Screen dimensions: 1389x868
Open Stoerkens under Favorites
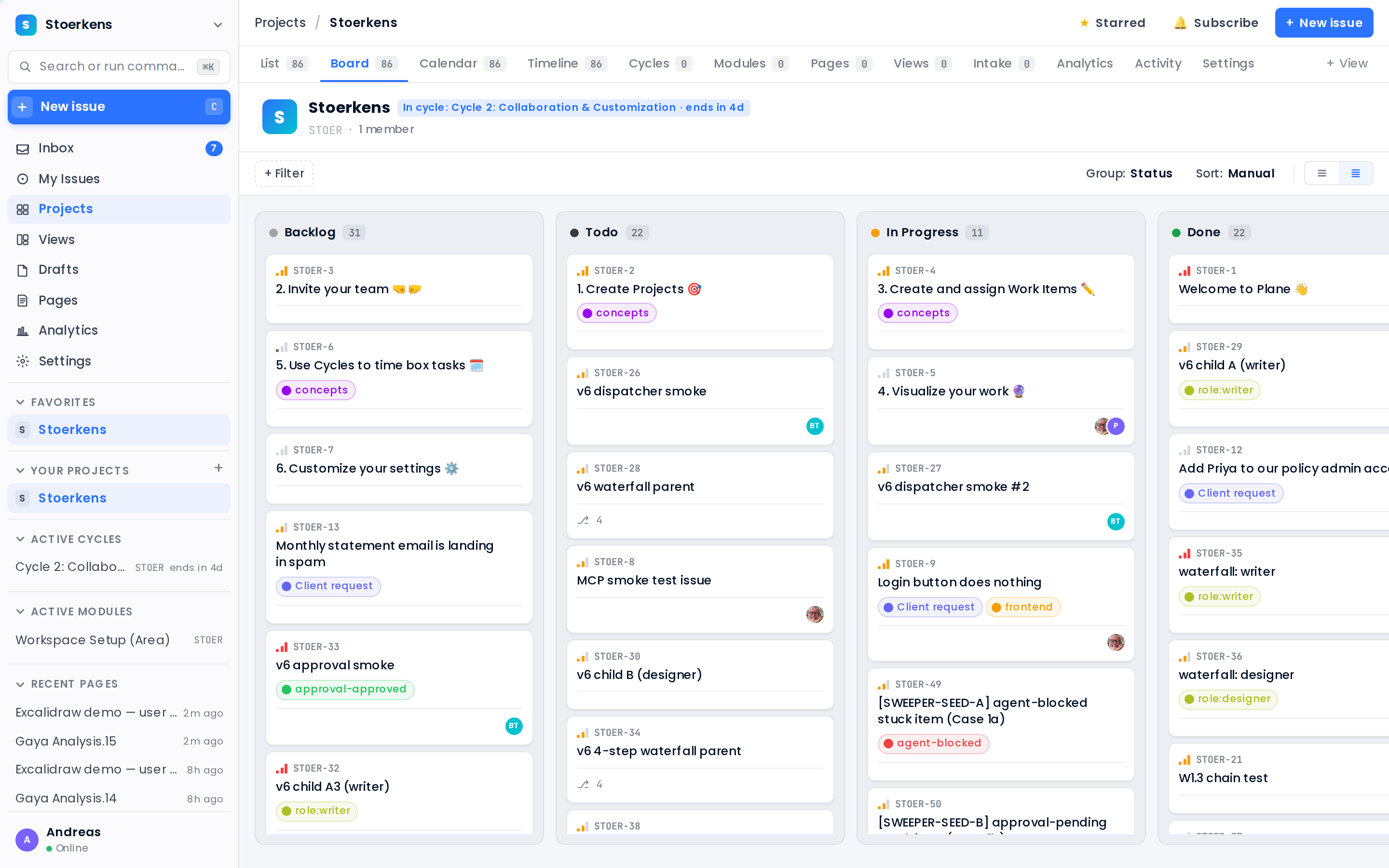119,430
